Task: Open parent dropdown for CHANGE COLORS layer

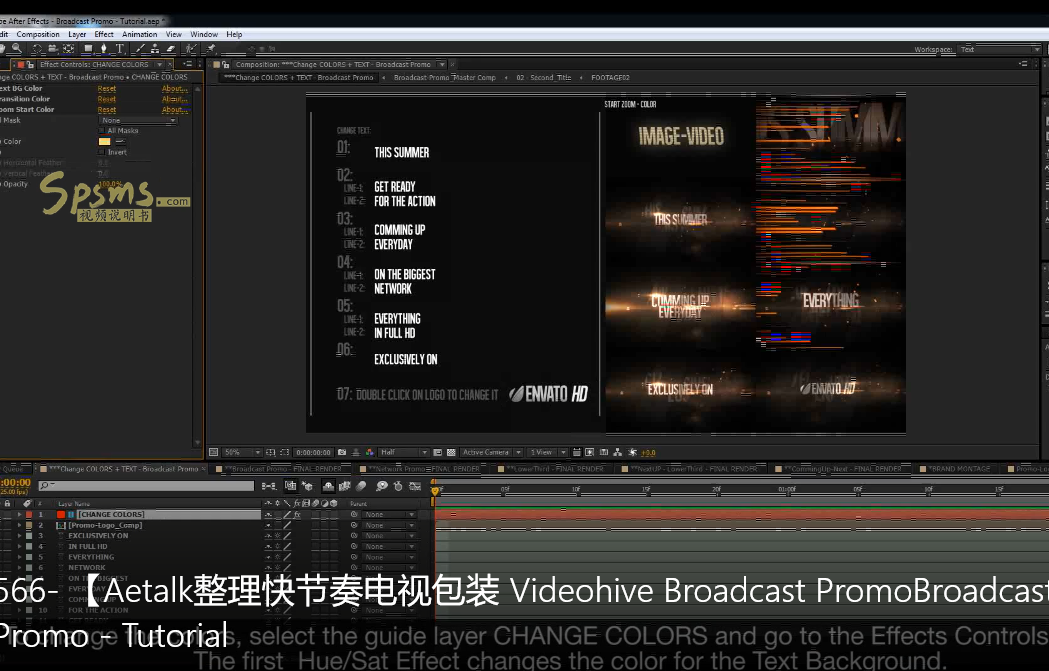Action: tap(389, 515)
